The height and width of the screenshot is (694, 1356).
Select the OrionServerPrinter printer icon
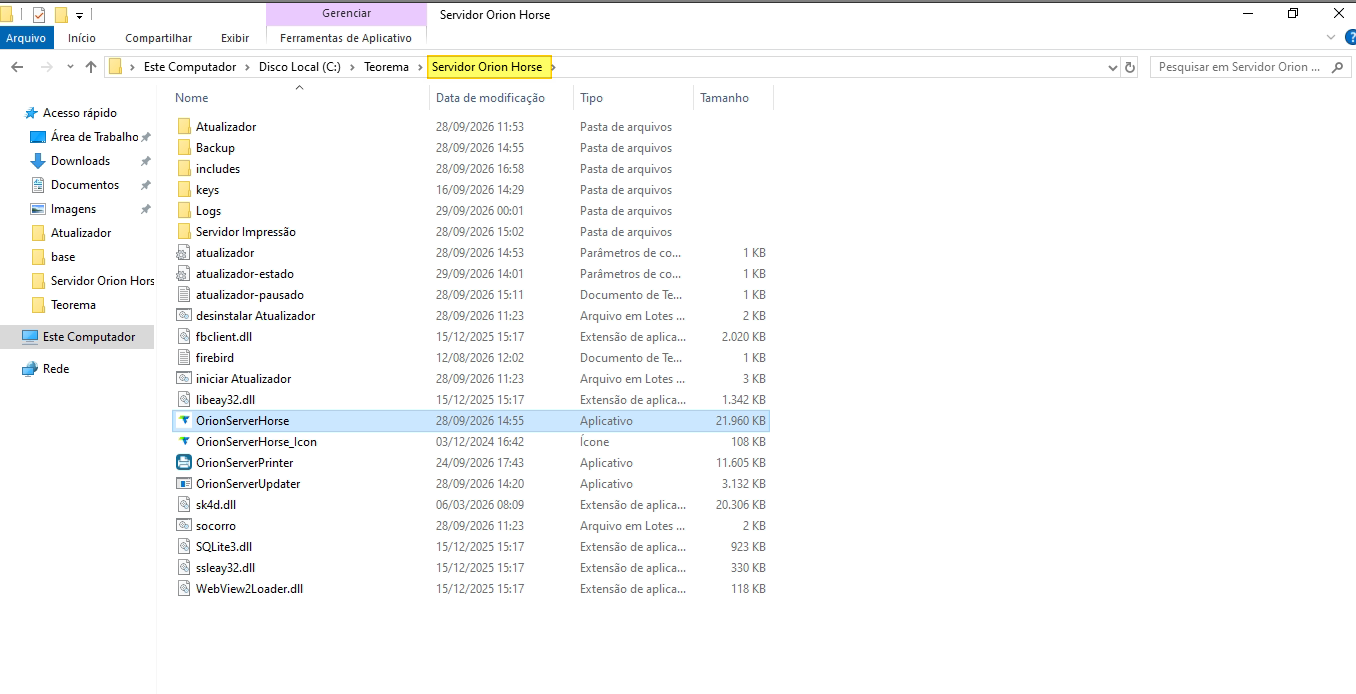(x=183, y=463)
